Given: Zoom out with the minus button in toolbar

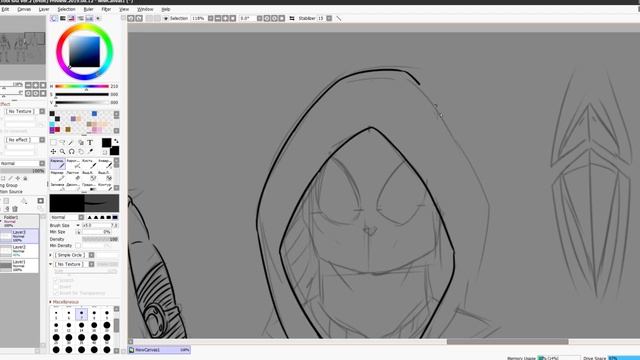Looking at the screenshot, I should coord(218,18).
